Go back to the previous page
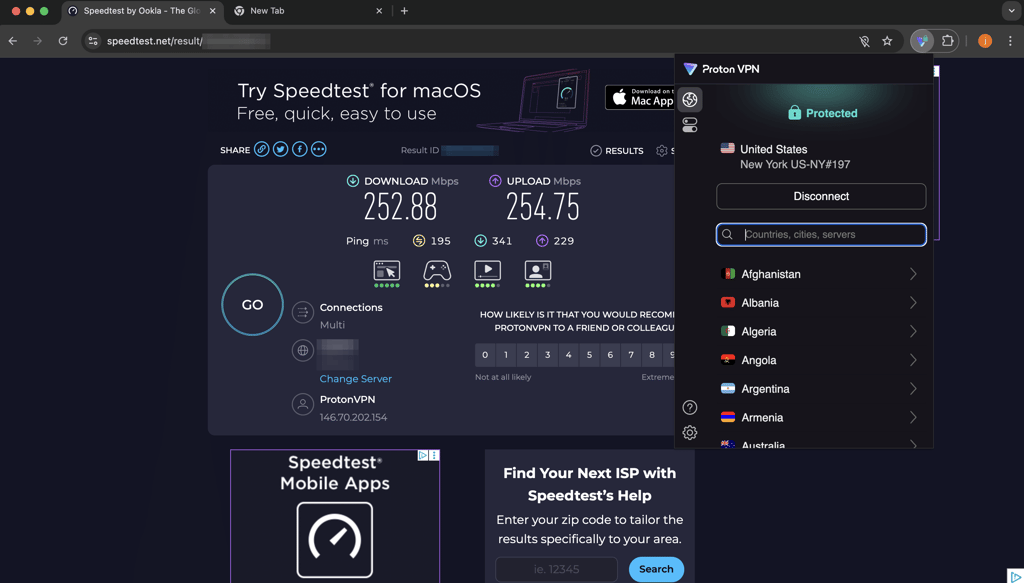The image size is (1024, 583). coord(13,41)
